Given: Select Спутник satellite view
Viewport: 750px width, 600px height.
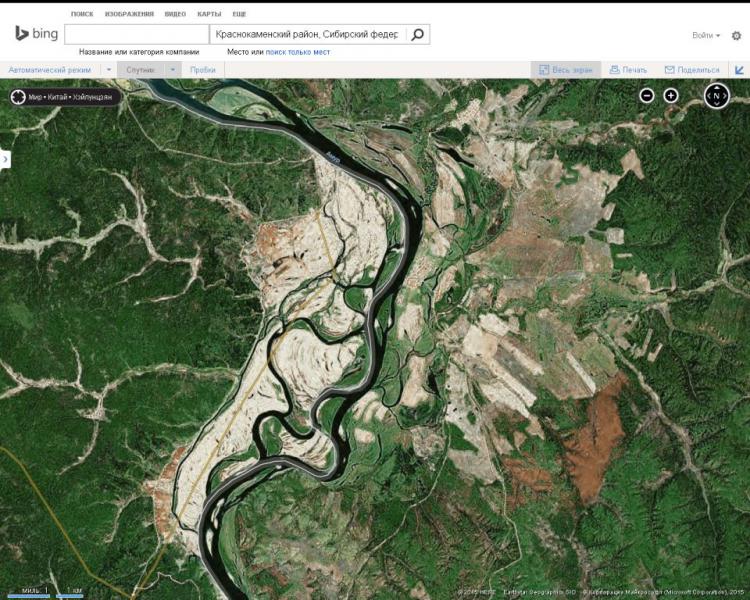Looking at the screenshot, I should tap(141, 70).
